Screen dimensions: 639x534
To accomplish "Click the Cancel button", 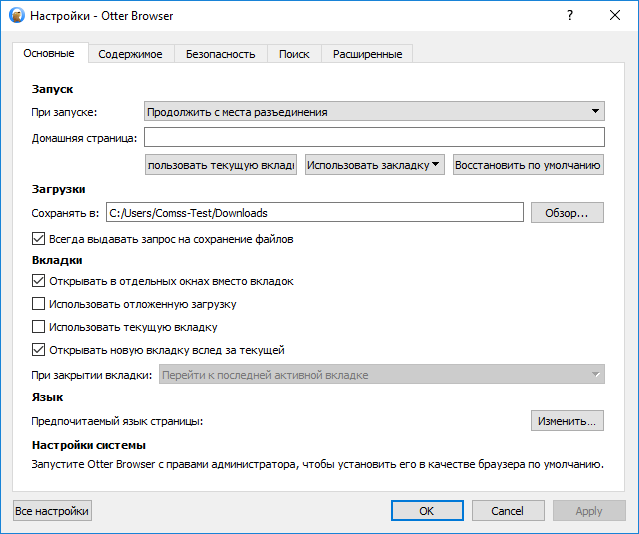I will 508,511.
